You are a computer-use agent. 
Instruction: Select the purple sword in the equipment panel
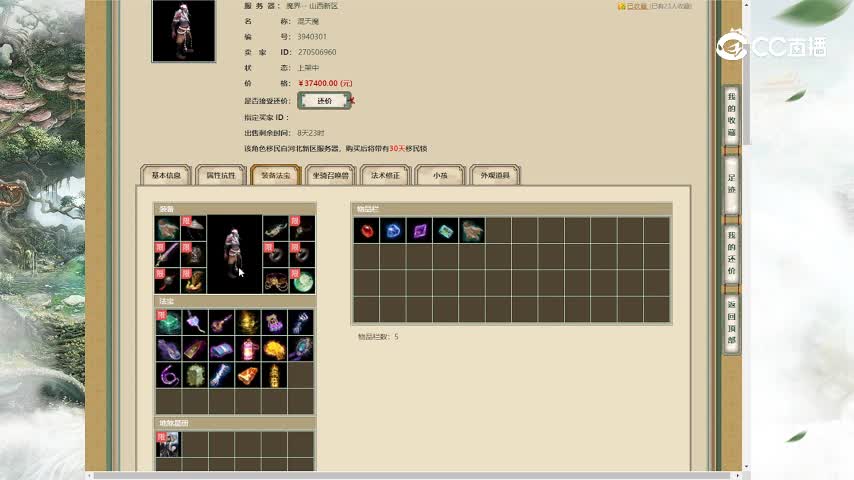[x=167, y=254]
